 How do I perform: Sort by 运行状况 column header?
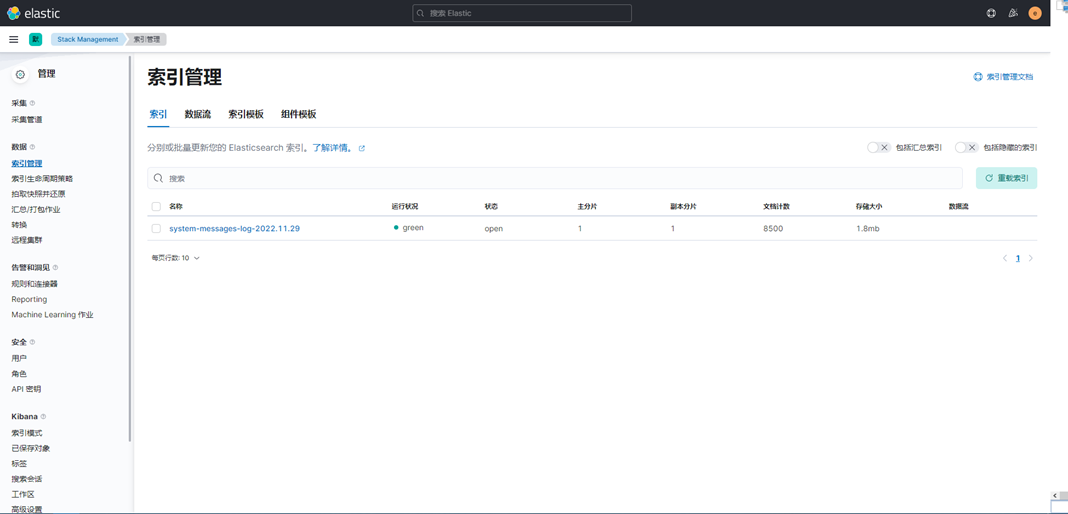pyautogui.click(x=405, y=206)
